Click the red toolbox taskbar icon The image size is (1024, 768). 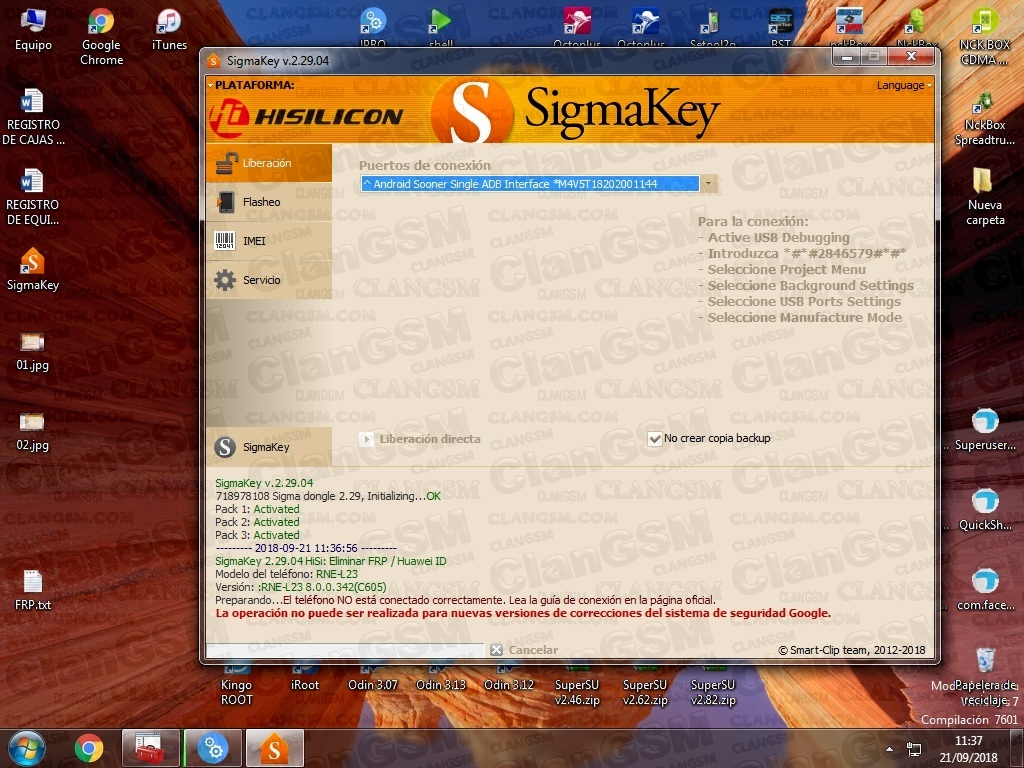(x=151, y=748)
